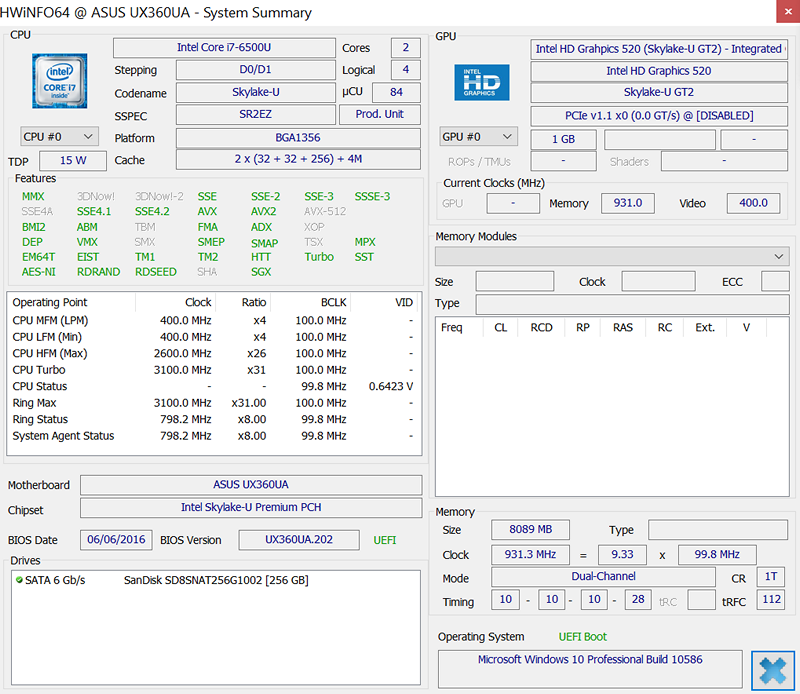Open the GPU #0 selector dropdown

pos(479,137)
